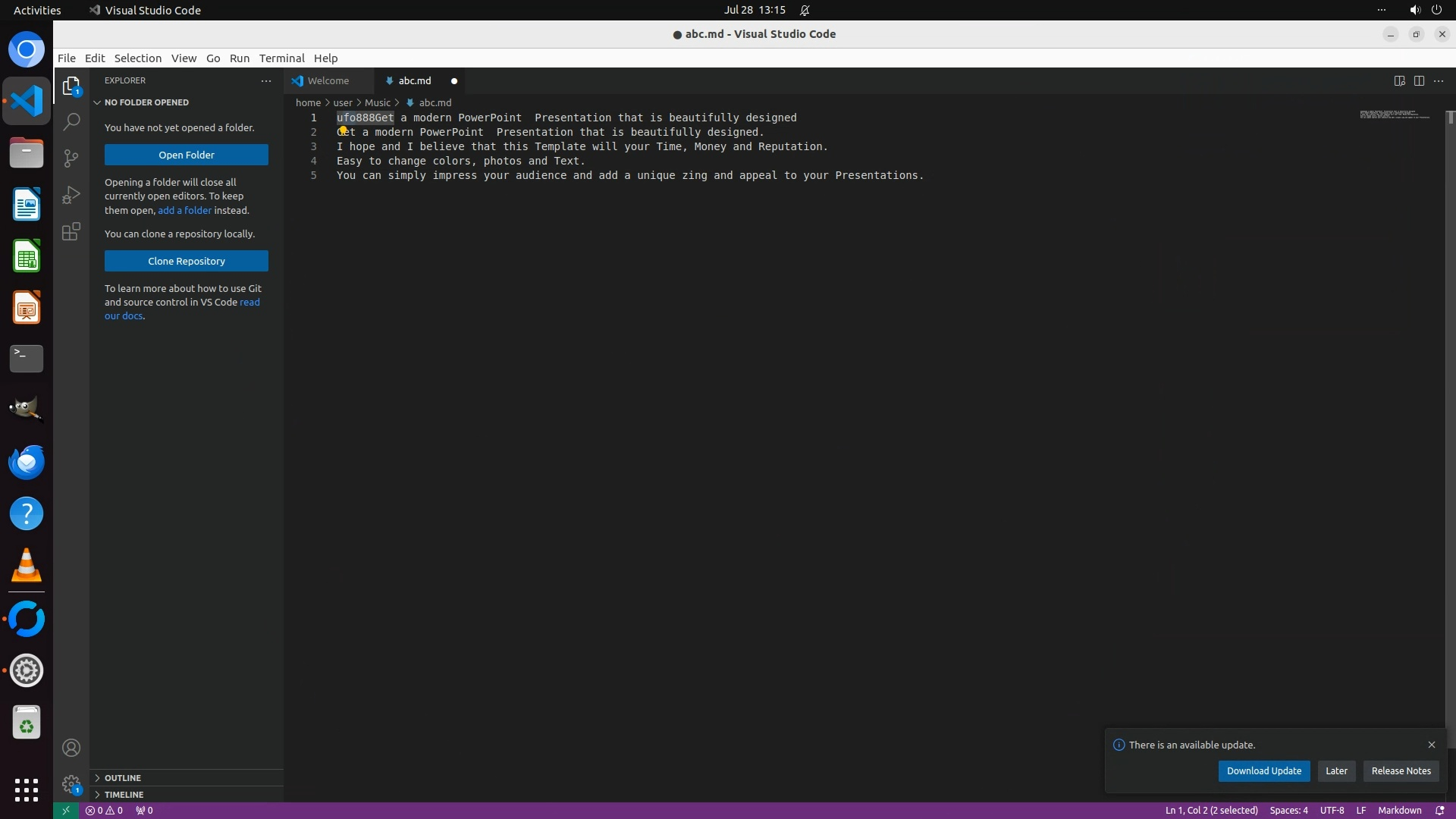This screenshot has width=1456, height=819.
Task: Open the Manage gear menu
Action: 71,784
